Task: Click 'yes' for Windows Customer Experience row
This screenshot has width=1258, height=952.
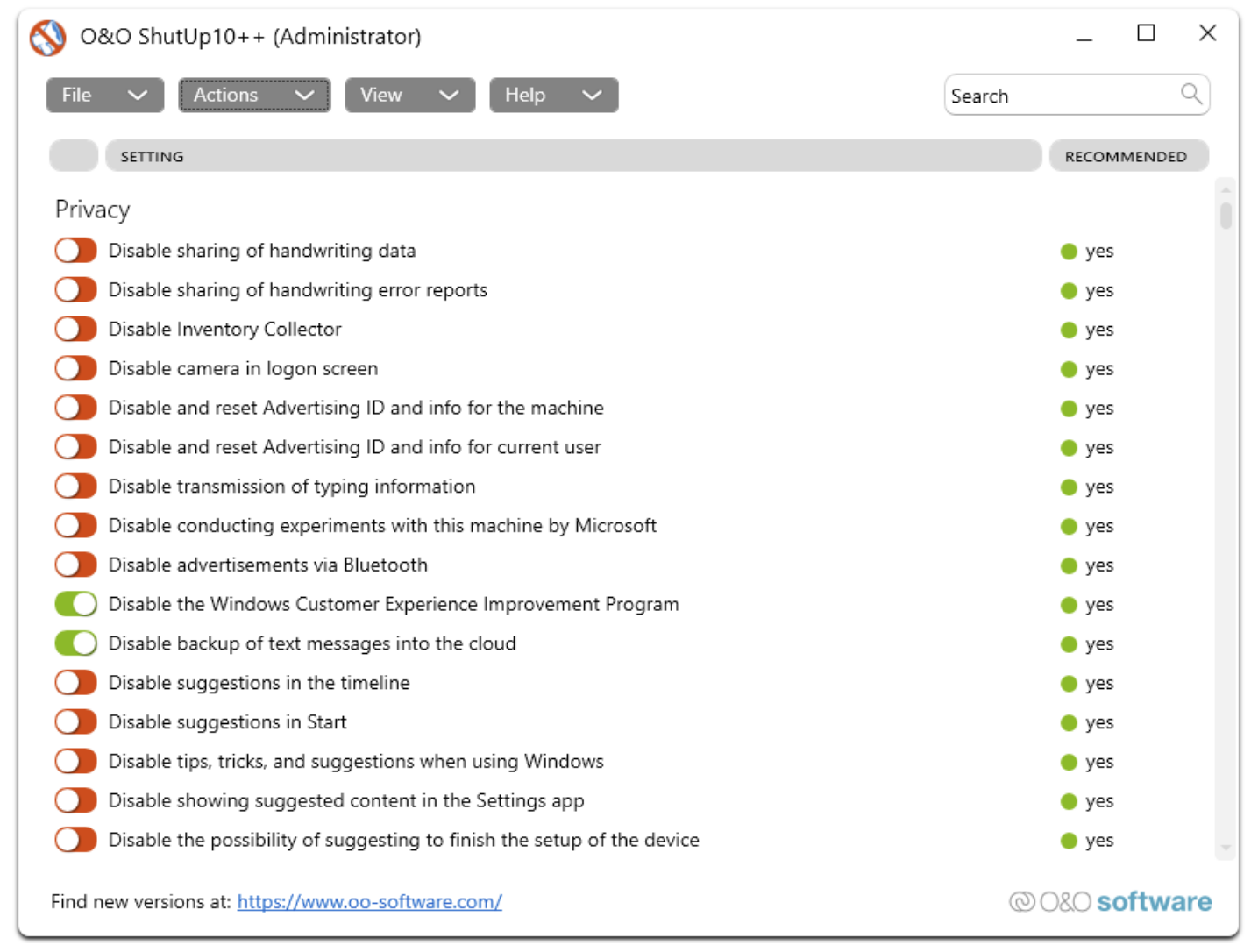Action: [x=1099, y=606]
